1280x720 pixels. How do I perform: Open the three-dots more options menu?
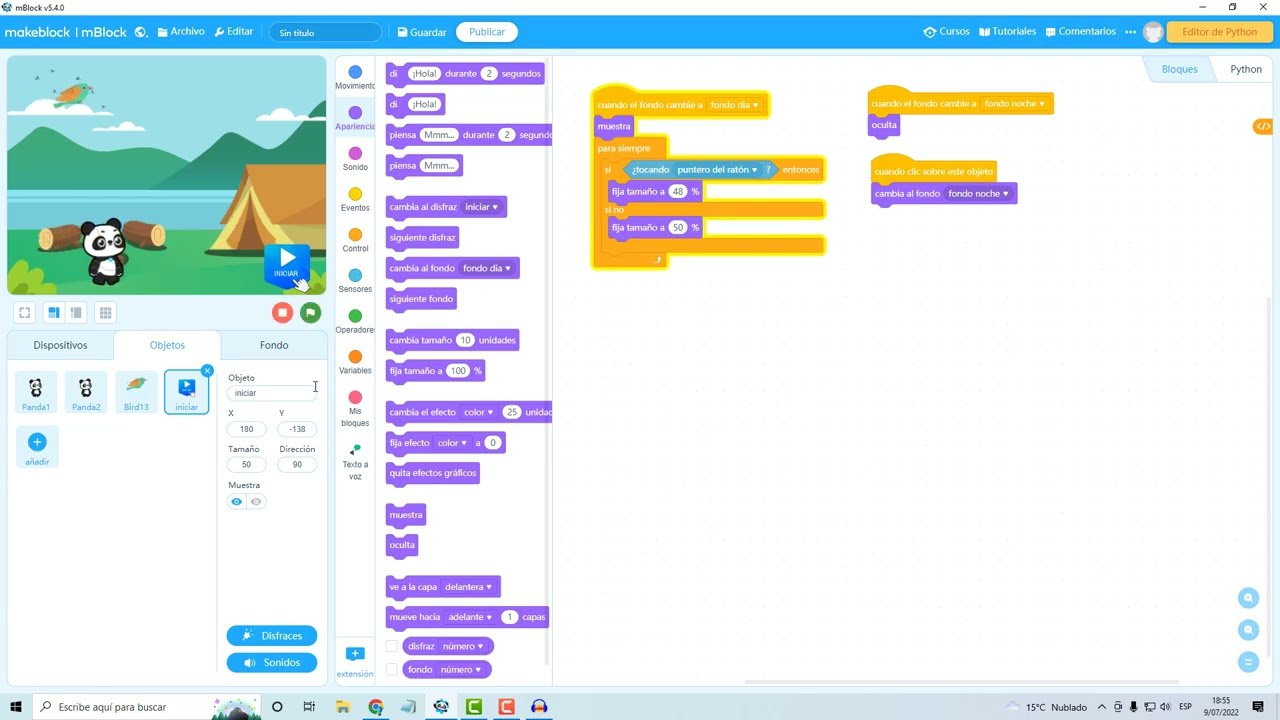1130,32
